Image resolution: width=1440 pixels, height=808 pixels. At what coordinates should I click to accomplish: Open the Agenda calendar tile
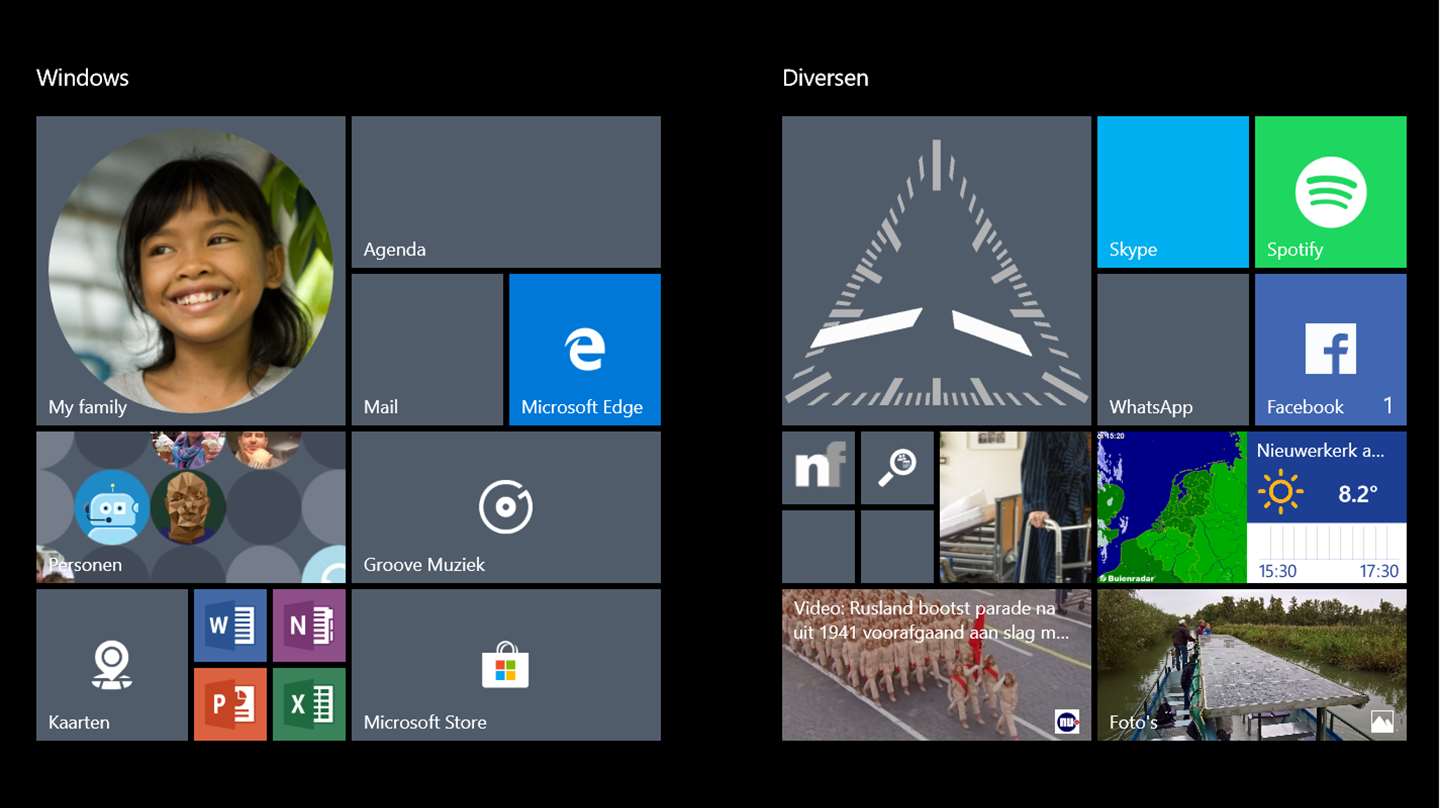[506, 192]
